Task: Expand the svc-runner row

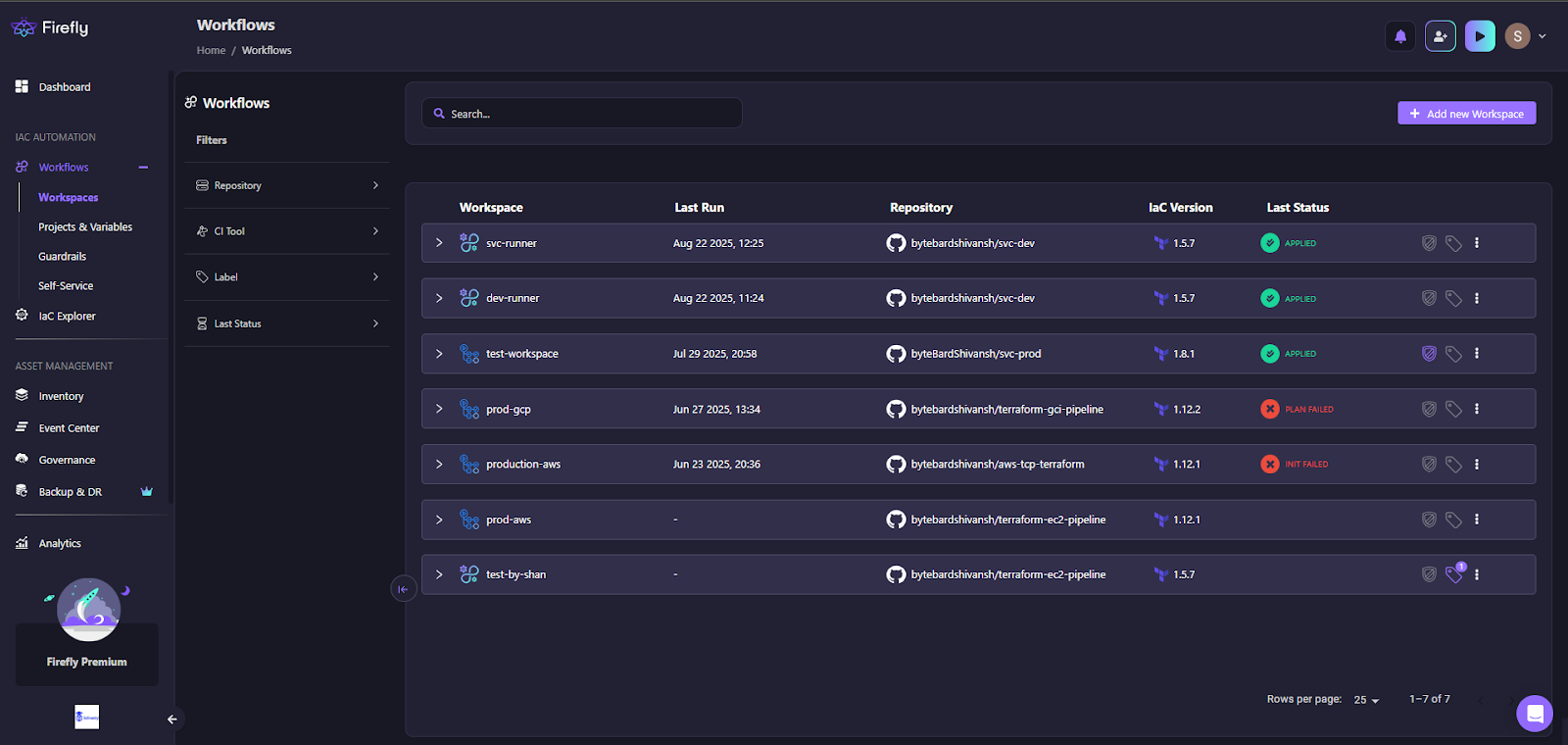Action: point(439,243)
